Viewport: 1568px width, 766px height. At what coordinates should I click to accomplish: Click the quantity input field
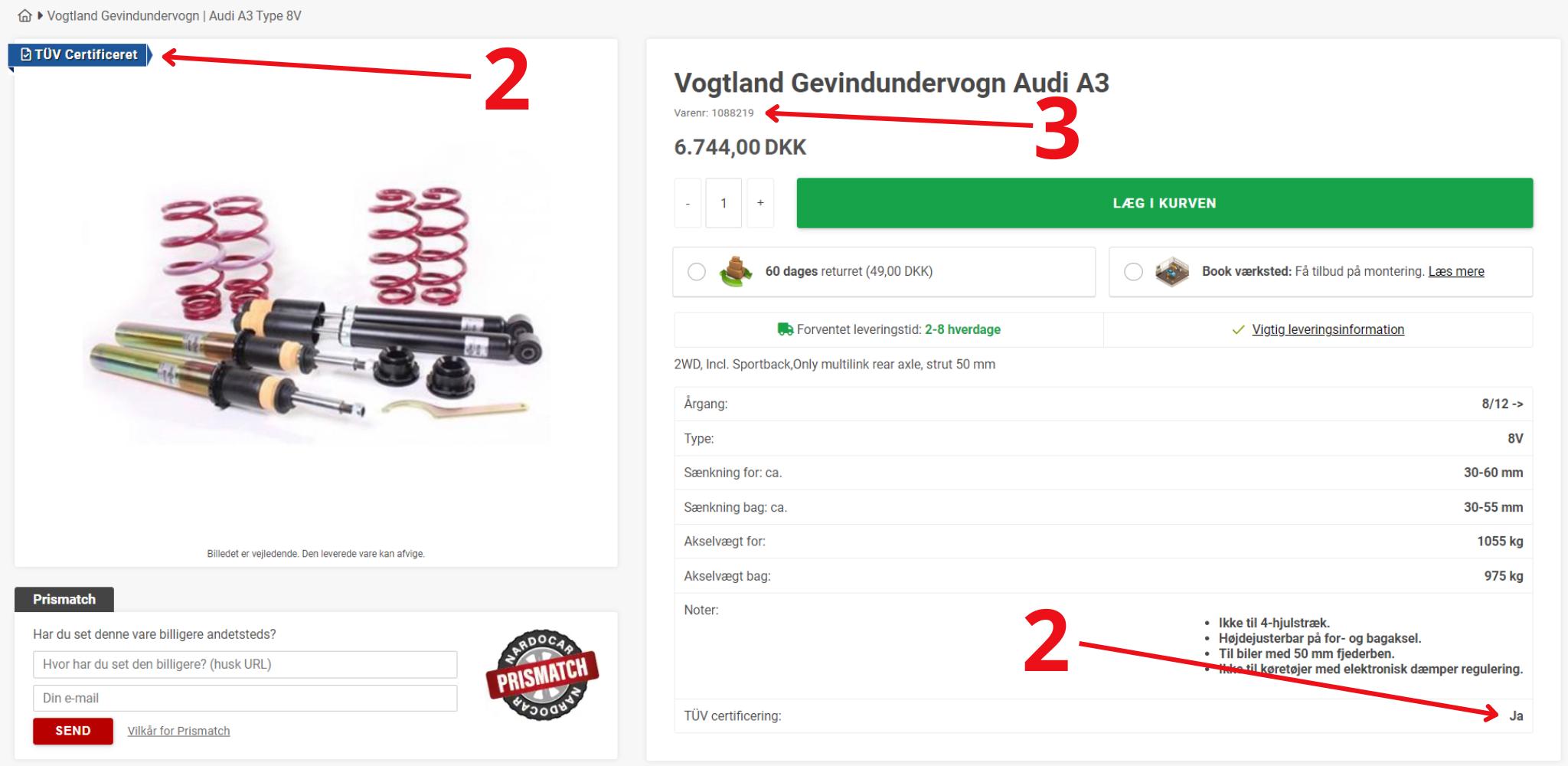(724, 203)
